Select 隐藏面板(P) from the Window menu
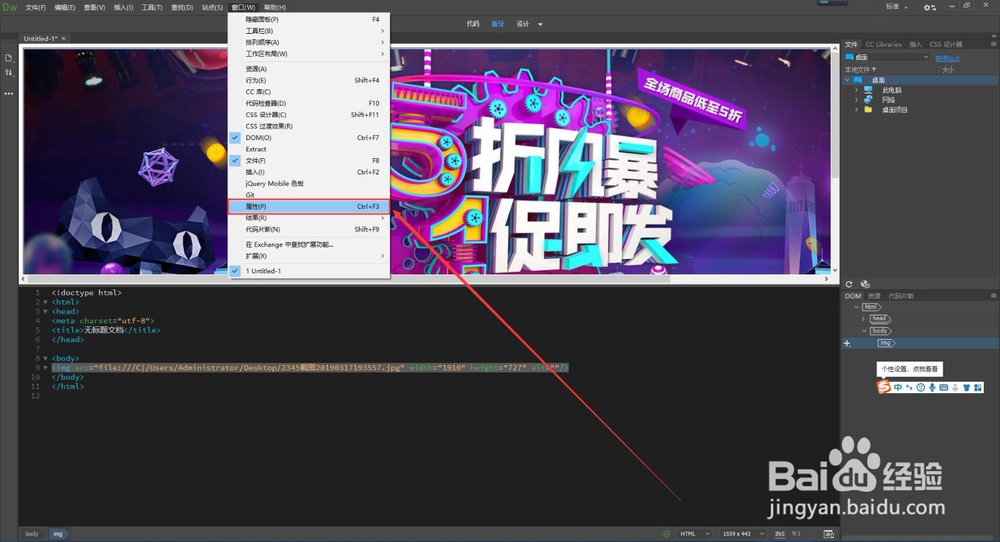The height and width of the screenshot is (542, 1000). 309,19
